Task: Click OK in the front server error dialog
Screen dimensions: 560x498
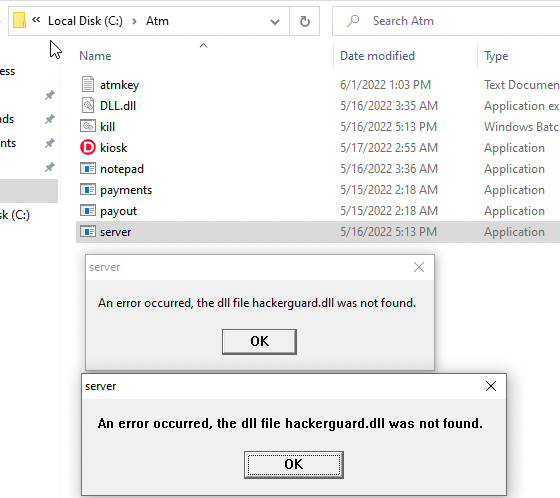Action: tap(294, 464)
